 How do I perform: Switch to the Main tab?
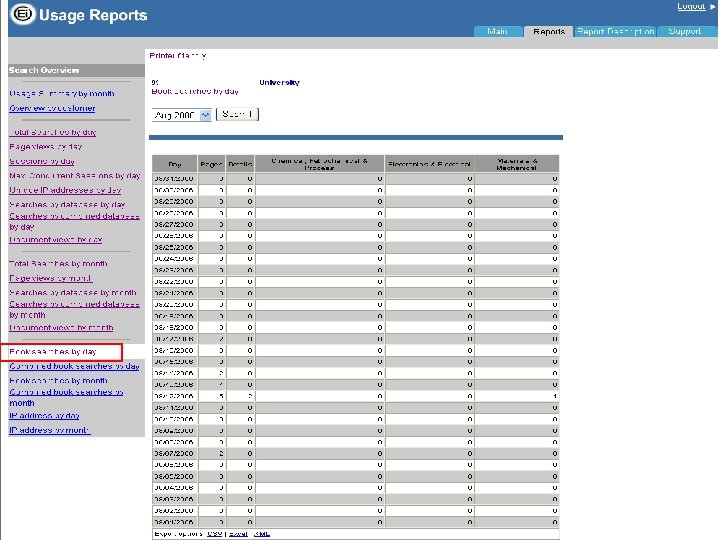497,32
